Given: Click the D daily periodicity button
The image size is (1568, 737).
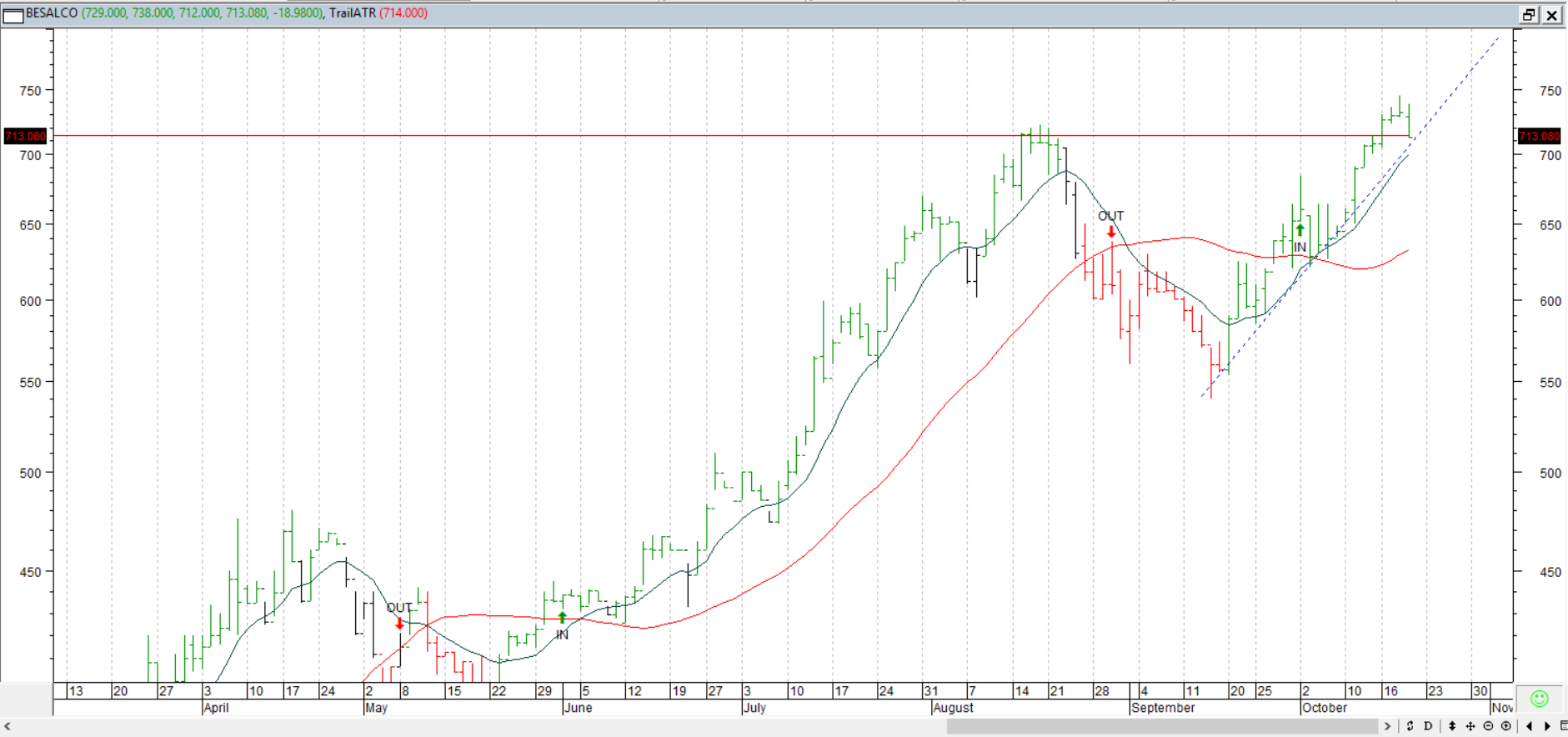Looking at the screenshot, I should point(1428,726).
